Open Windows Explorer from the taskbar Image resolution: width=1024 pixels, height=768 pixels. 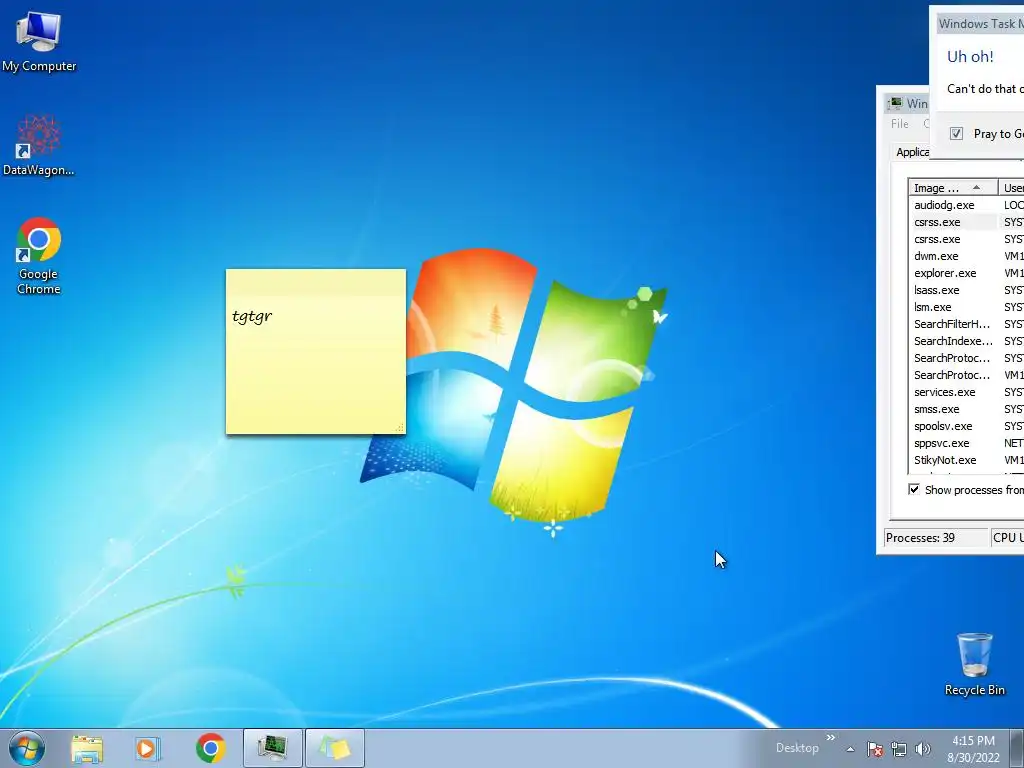tap(87, 748)
